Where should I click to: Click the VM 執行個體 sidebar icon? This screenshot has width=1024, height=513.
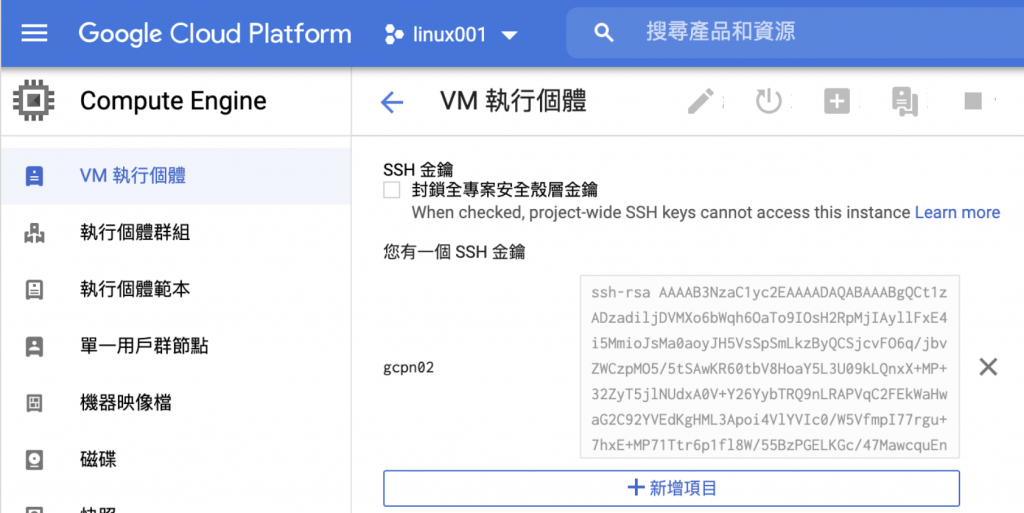34,176
